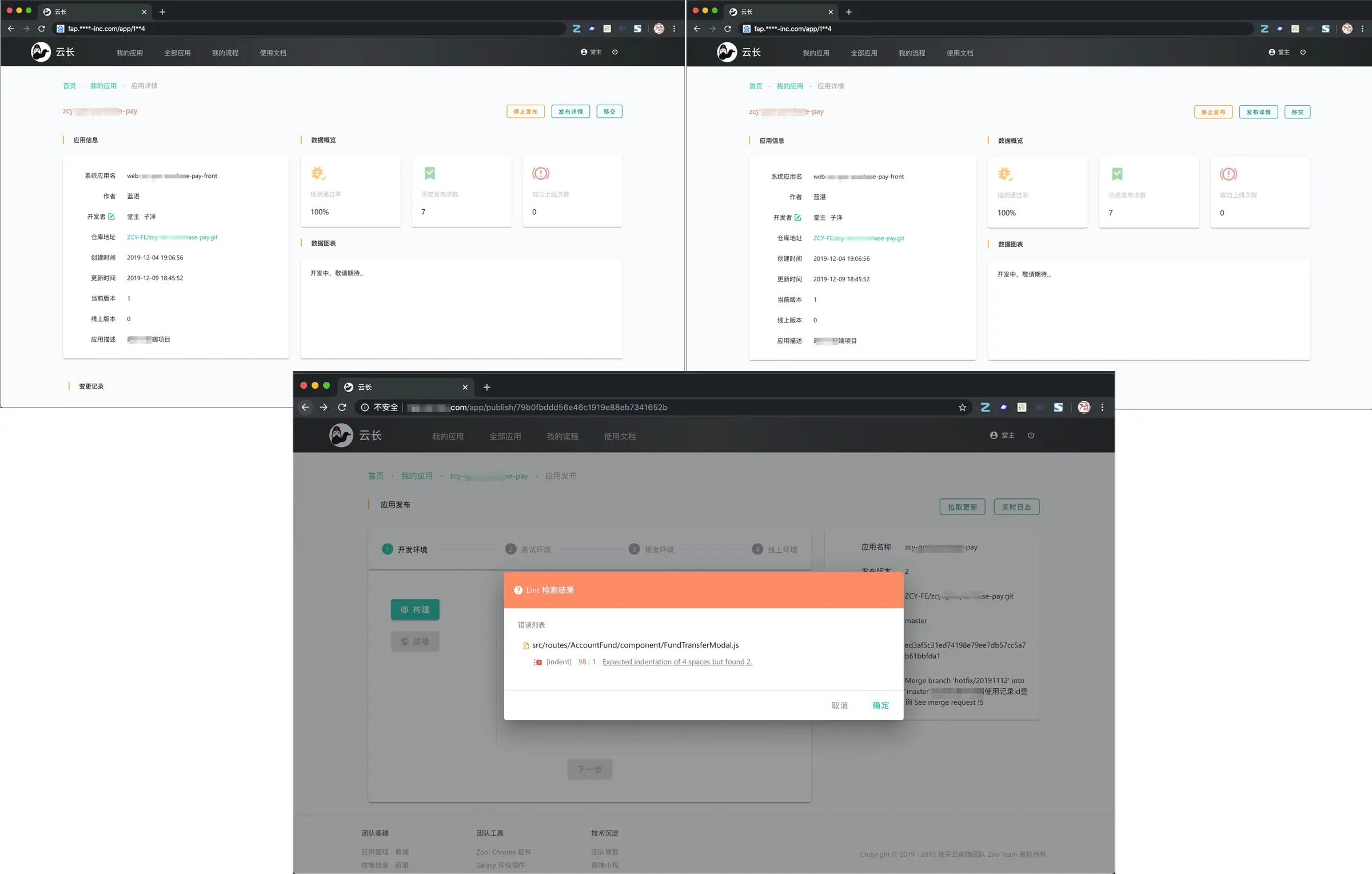Screen dimensions: 1372x874
Task: Select step 4 线上环境 in publish stepper
Action: point(775,549)
